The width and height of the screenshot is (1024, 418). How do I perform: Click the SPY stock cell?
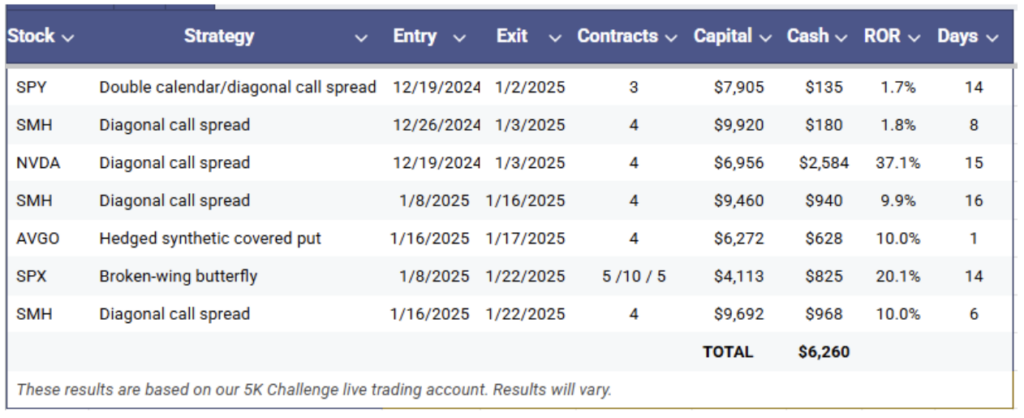click(31, 87)
